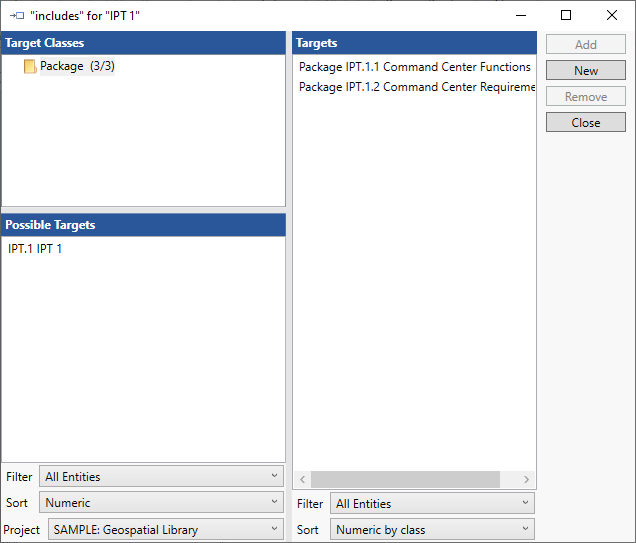Screen dimensions: 636x543
Task: Maximize the dialog window
Action: 566,15
